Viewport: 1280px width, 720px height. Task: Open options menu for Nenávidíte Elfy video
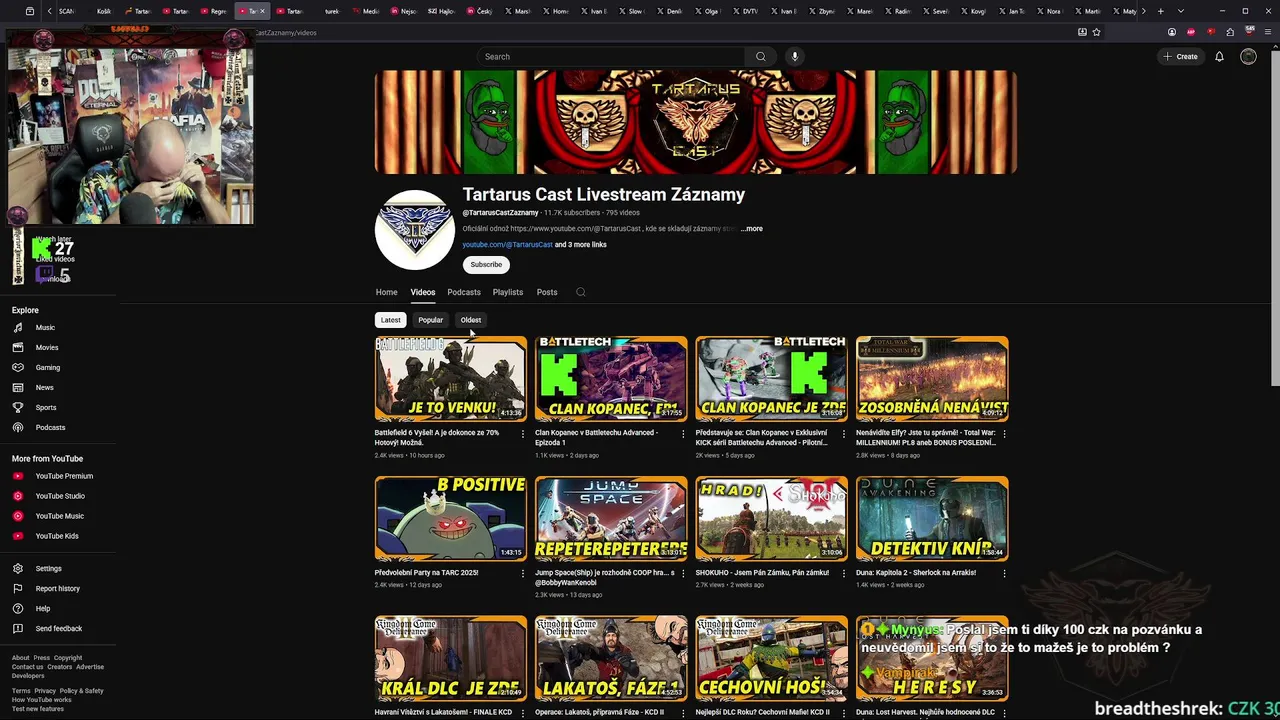pyautogui.click(x=1004, y=434)
